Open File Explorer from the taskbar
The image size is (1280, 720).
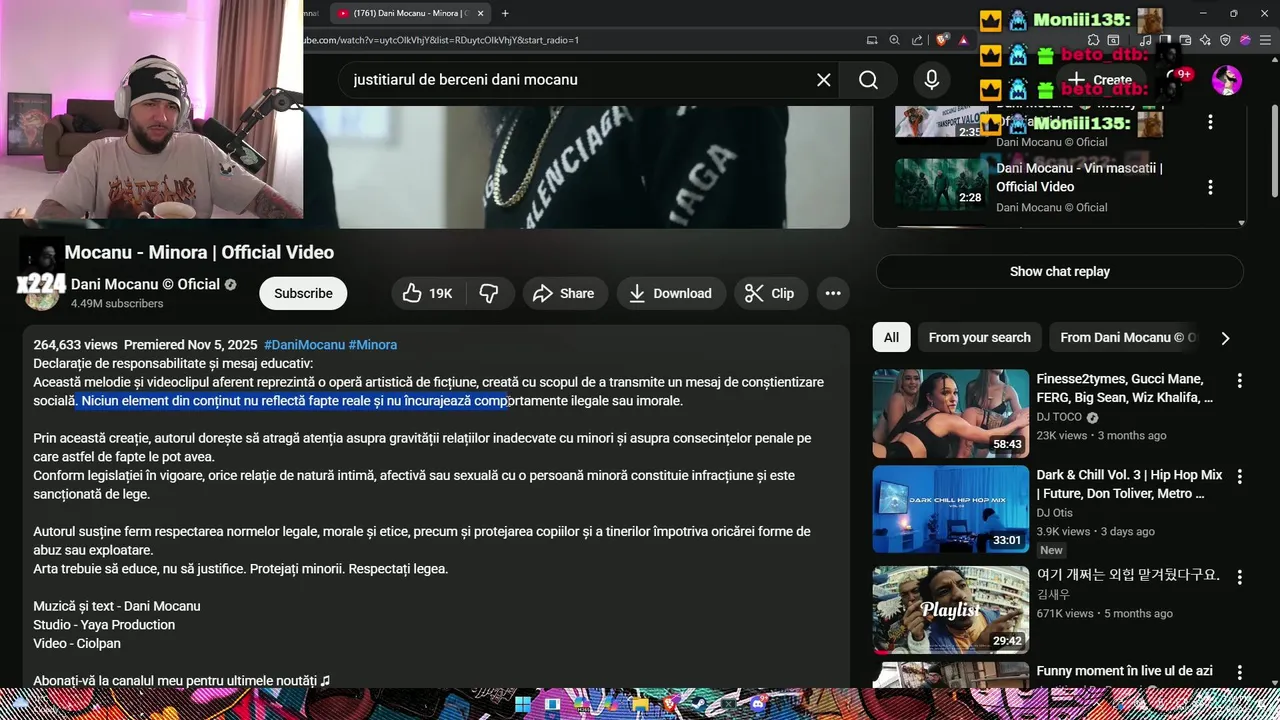point(641,704)
